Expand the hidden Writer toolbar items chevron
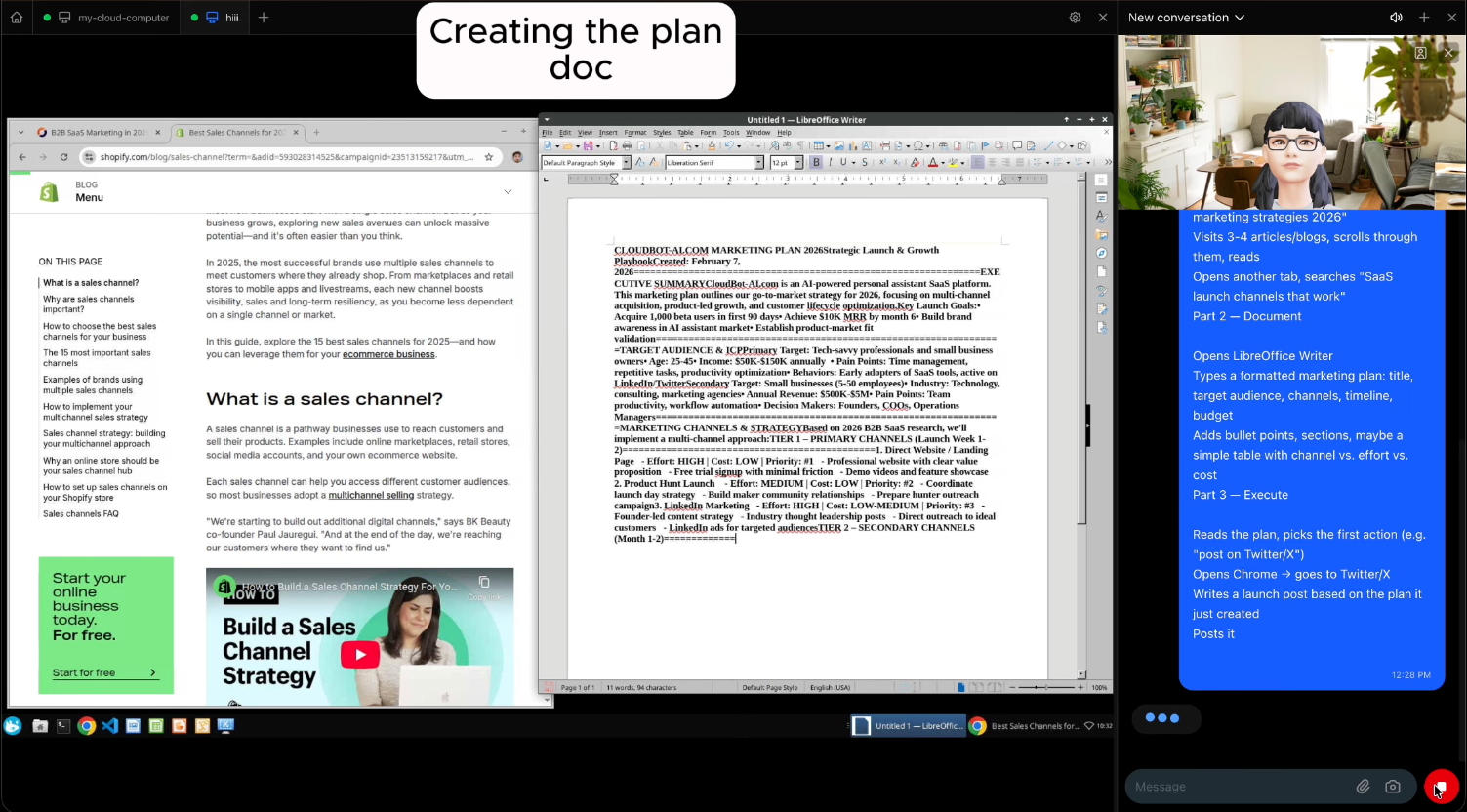Viewport: 1467px width, 812px height. (x=1108, y=162)
